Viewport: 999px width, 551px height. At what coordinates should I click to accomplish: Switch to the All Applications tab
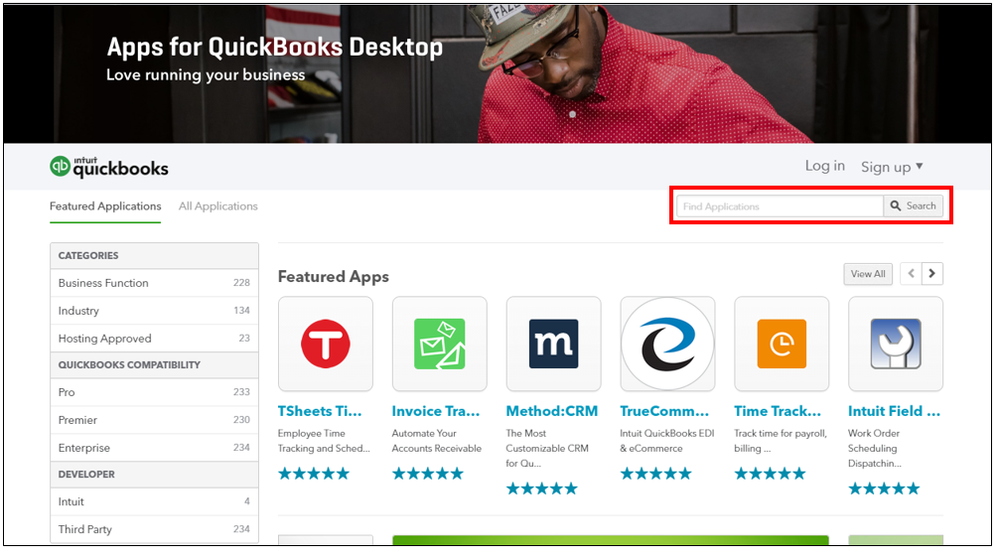(x=218, y=206)
